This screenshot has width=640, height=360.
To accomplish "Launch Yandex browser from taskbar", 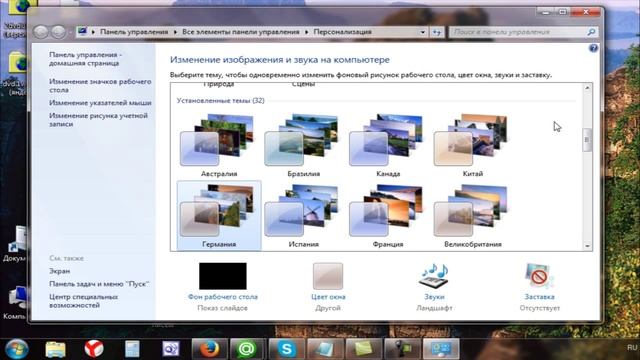I will (x=94, y=349).
